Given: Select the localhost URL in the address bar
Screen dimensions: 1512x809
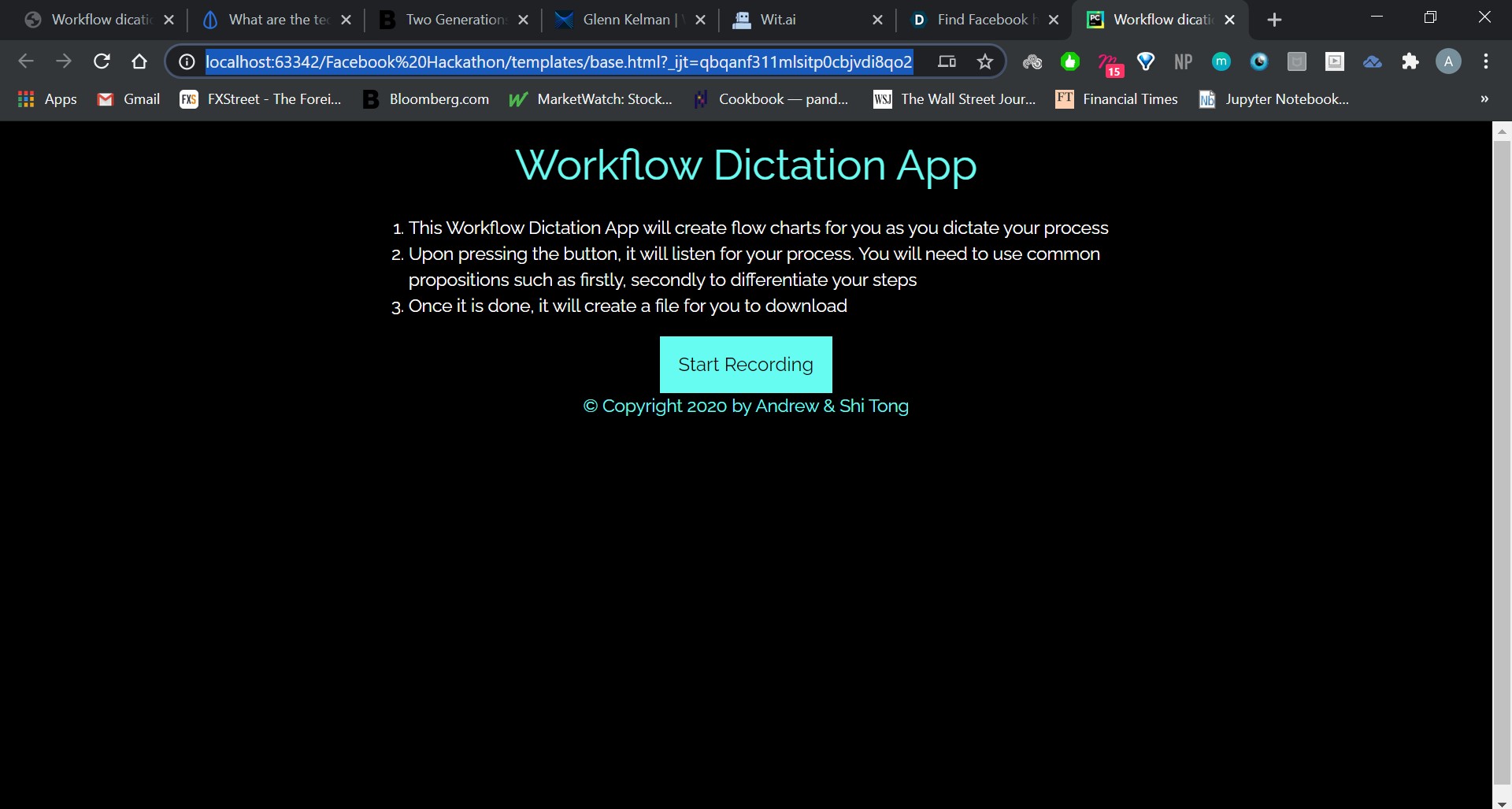Looking at the screenshot, I should pos(559,61).
